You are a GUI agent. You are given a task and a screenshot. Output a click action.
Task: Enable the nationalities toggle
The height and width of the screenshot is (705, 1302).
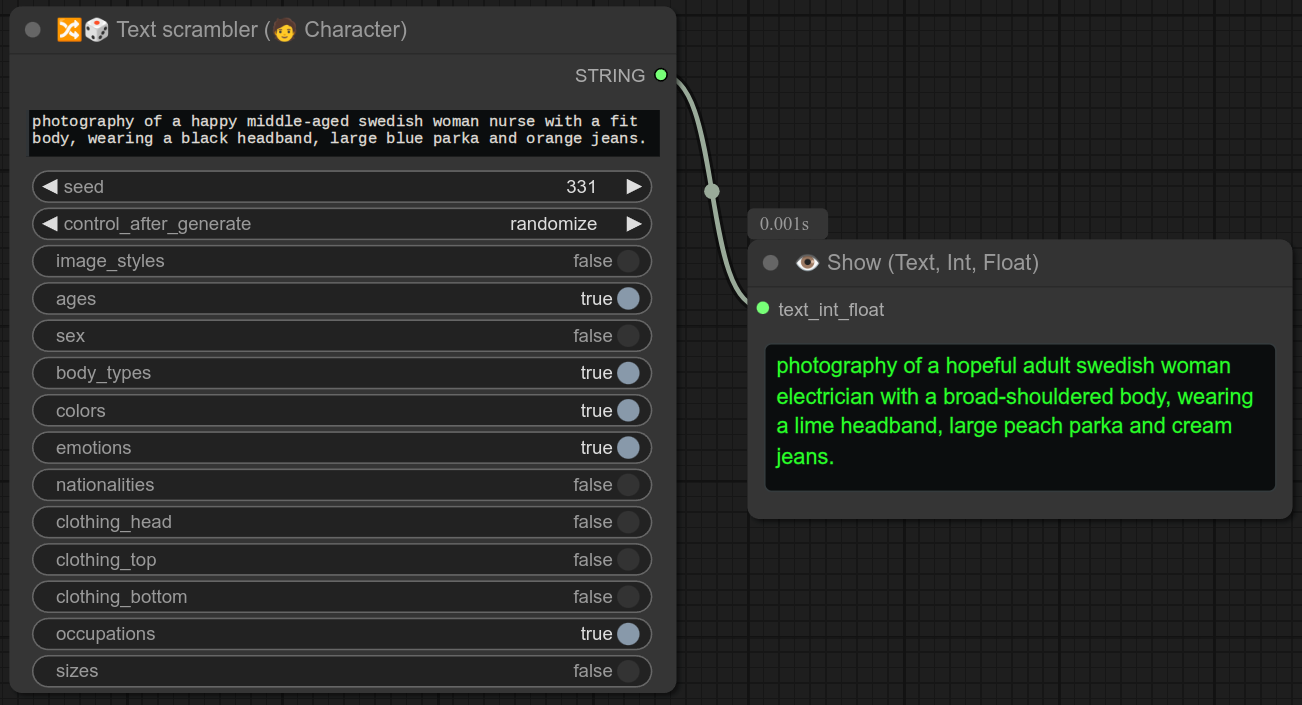[627, 485]
